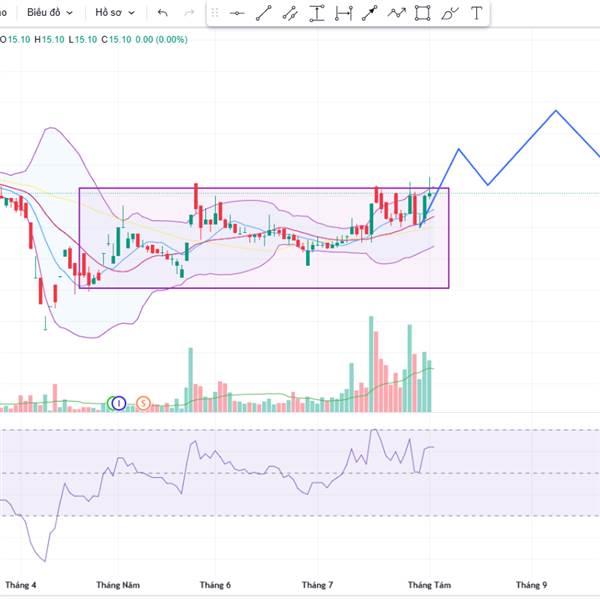Click the Tháng 4 time axis label
The image size is (600, 600).
tap(21, 585)
